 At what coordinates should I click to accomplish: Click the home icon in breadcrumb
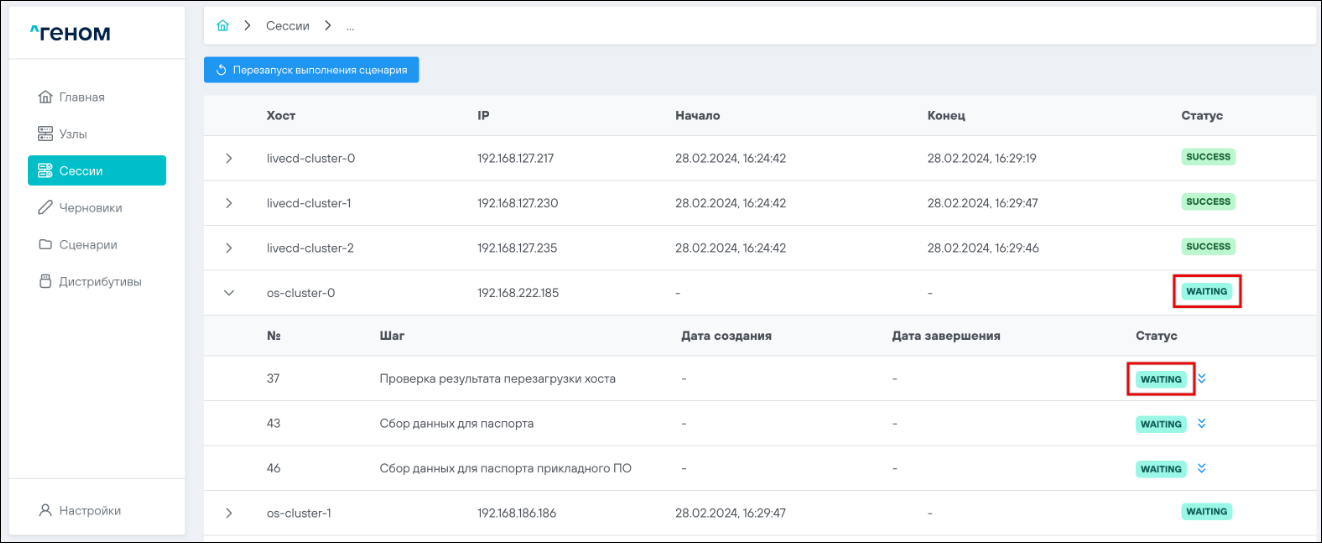pyautogui.click(x=223, y=26)
